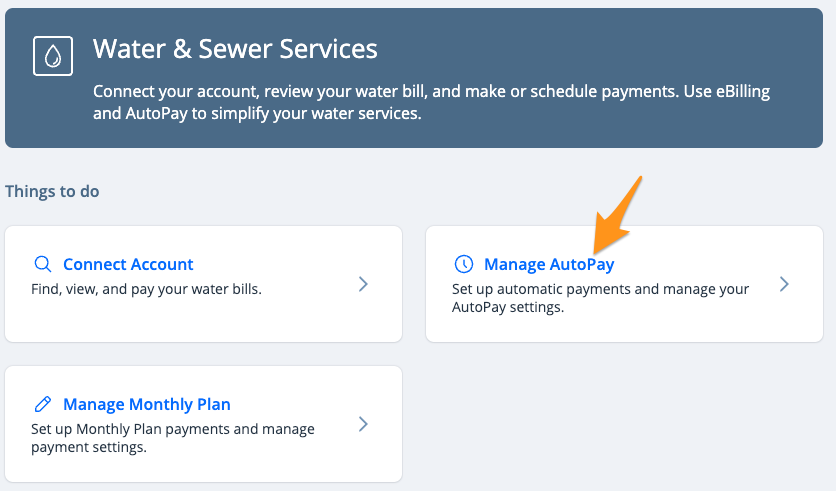Click the pencil icon beside Manage Monthly Plan

pos(43,404)
